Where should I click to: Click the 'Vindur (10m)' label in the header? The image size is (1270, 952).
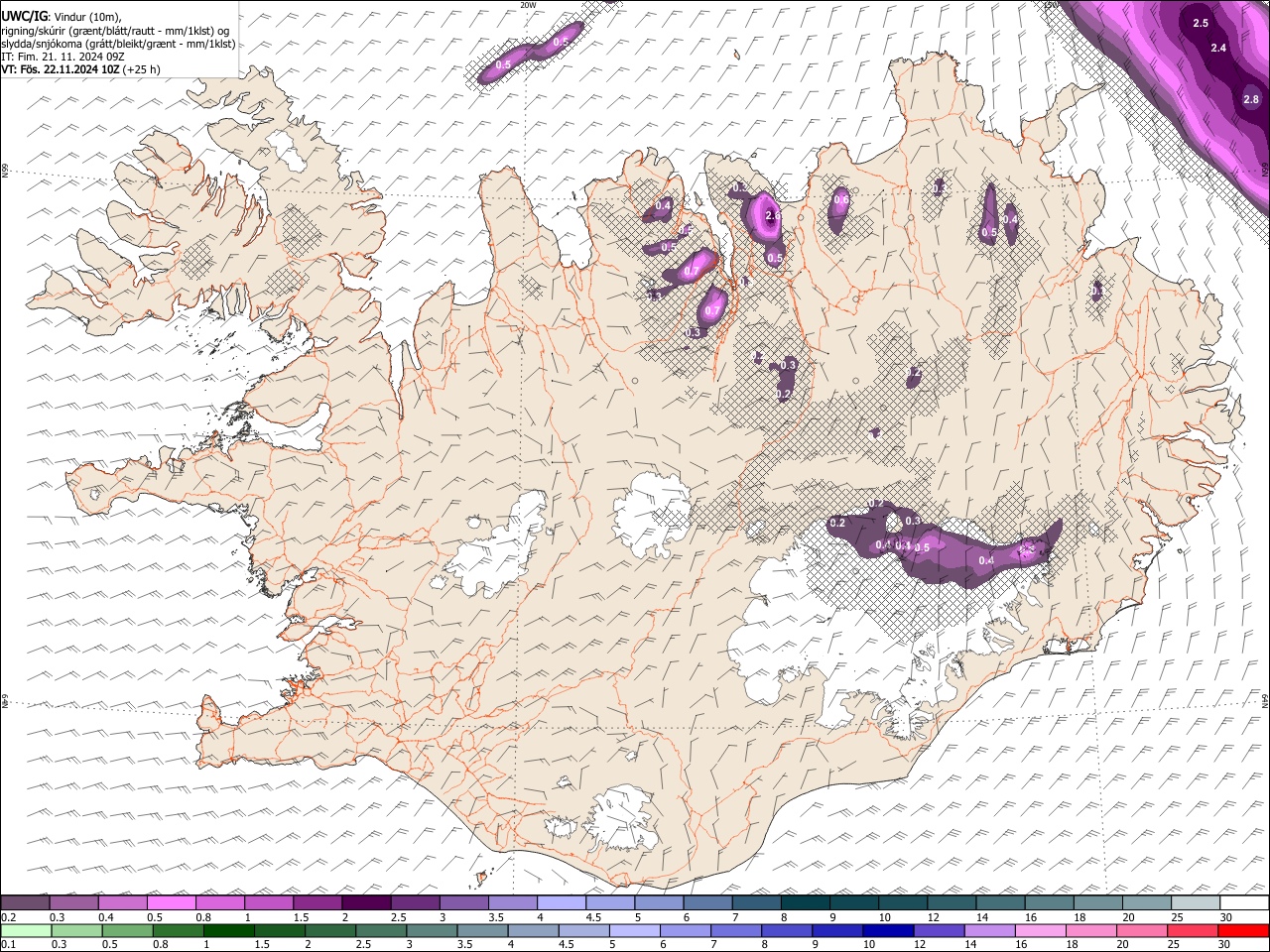85,17
